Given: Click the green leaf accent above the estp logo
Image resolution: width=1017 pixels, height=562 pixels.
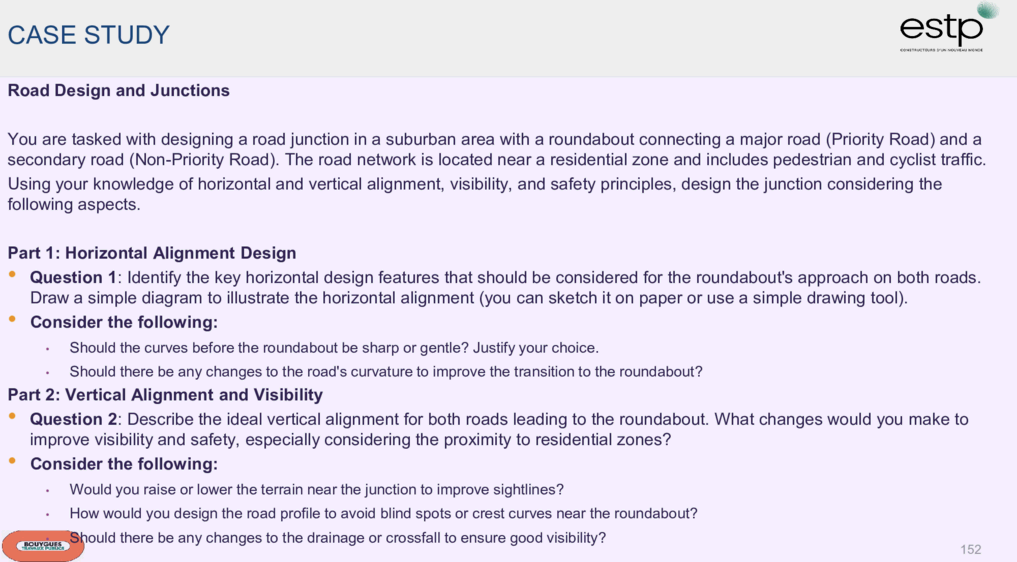Looking at the screenshot, I should coord(988,10).
